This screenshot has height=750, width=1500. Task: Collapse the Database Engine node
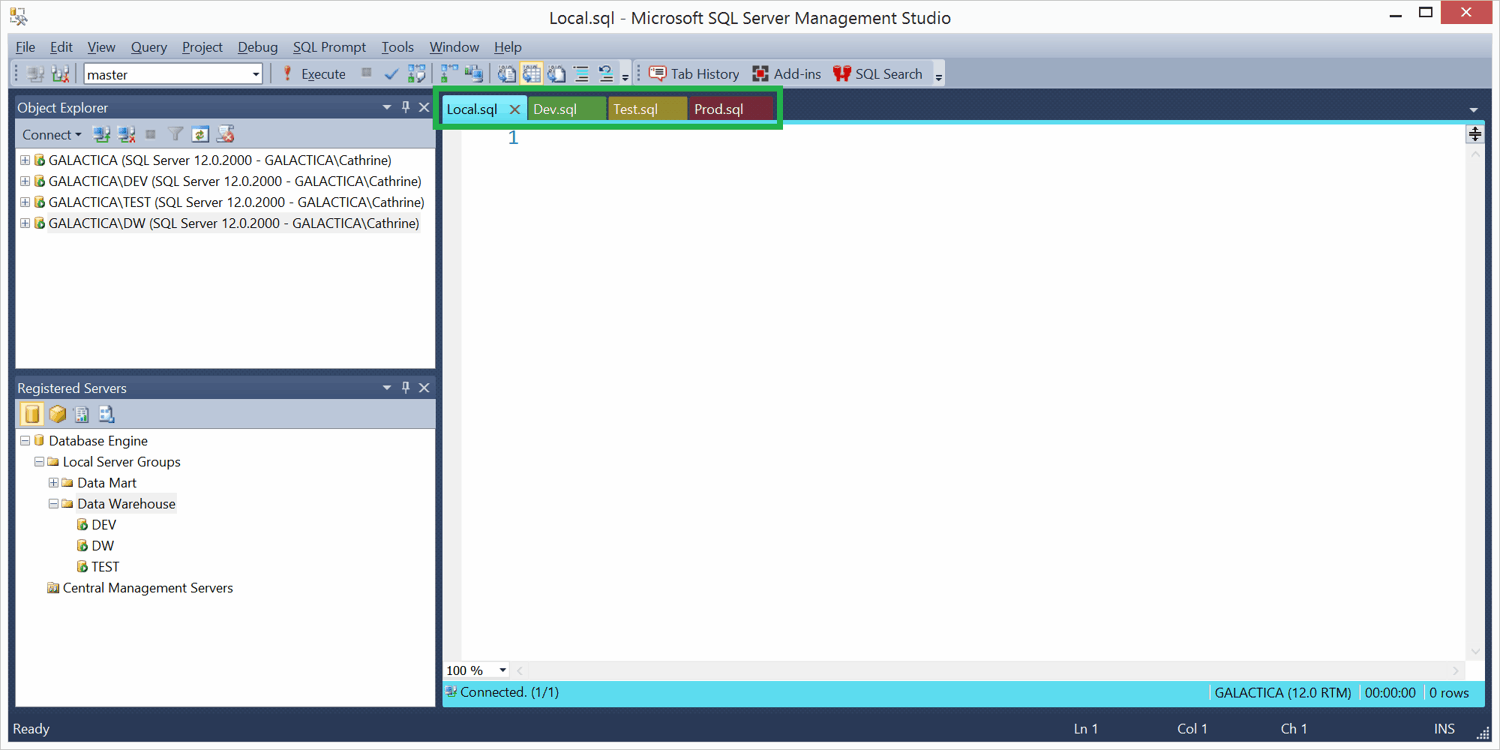(25, 441)
